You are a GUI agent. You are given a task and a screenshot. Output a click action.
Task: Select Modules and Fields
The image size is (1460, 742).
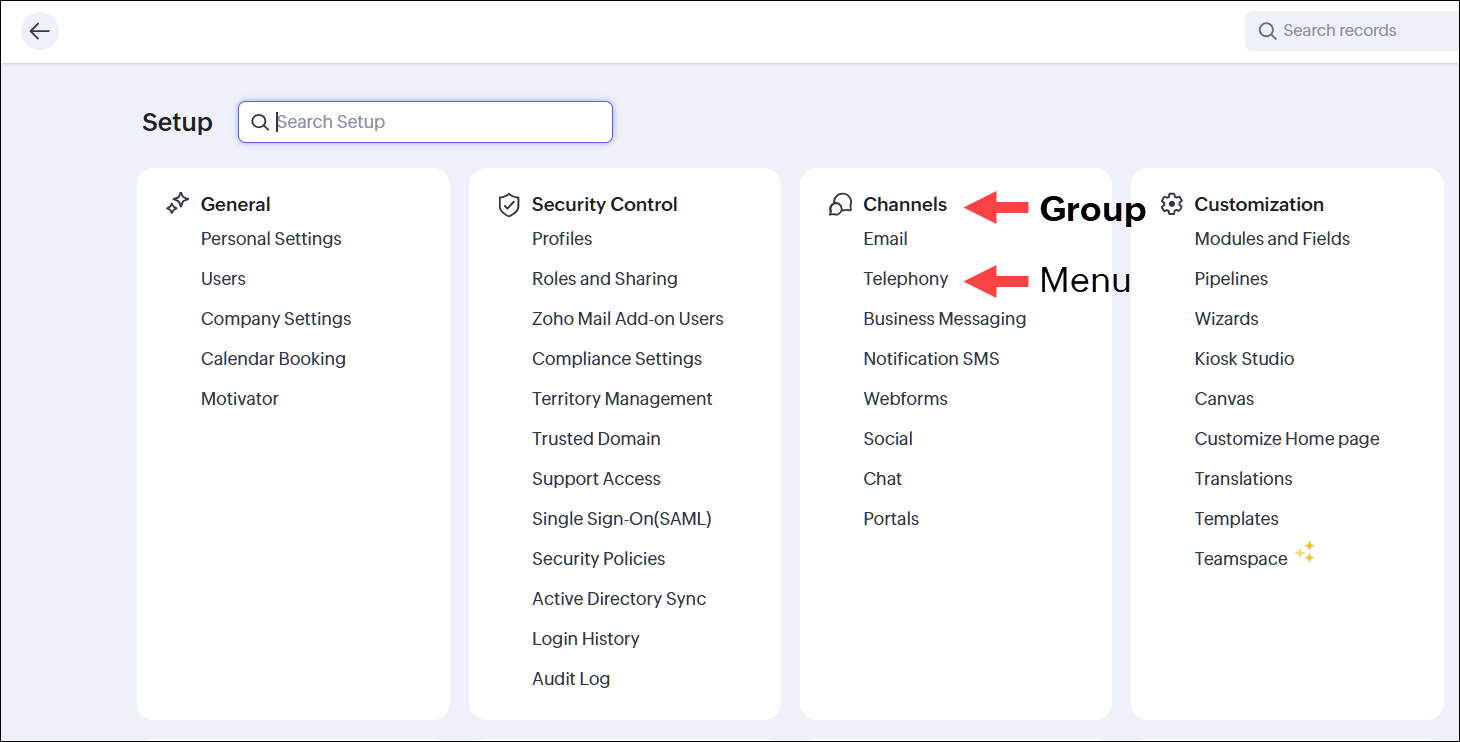click(1272, 239)
